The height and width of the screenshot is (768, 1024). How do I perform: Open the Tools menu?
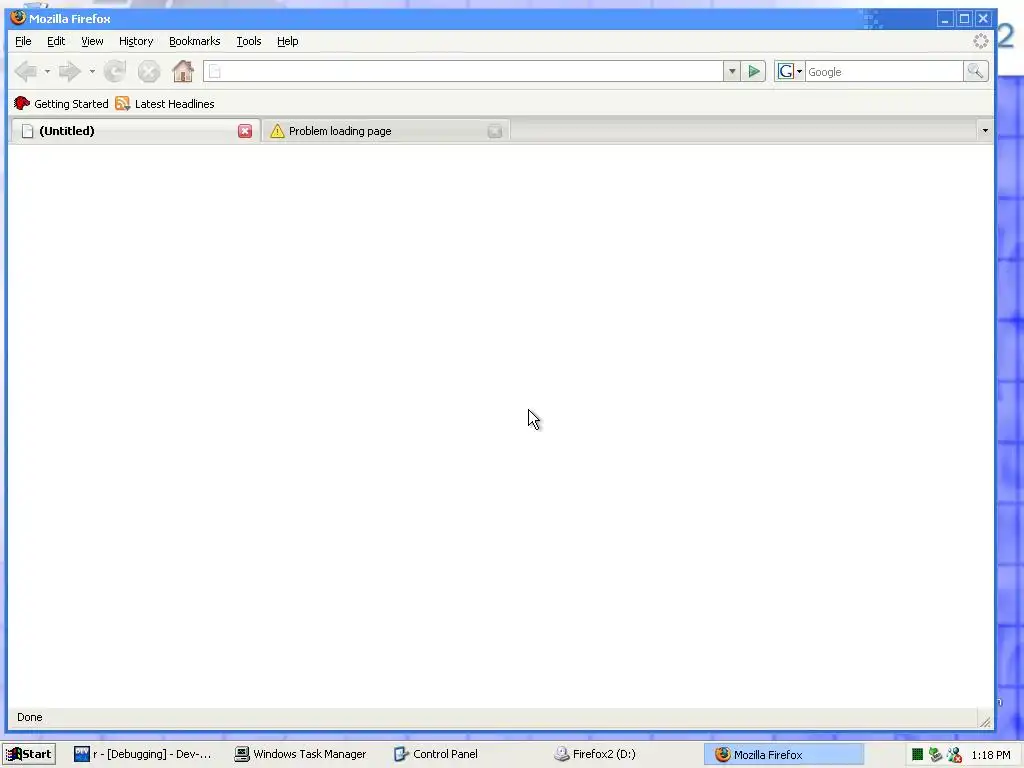click(x=249, y=41)
